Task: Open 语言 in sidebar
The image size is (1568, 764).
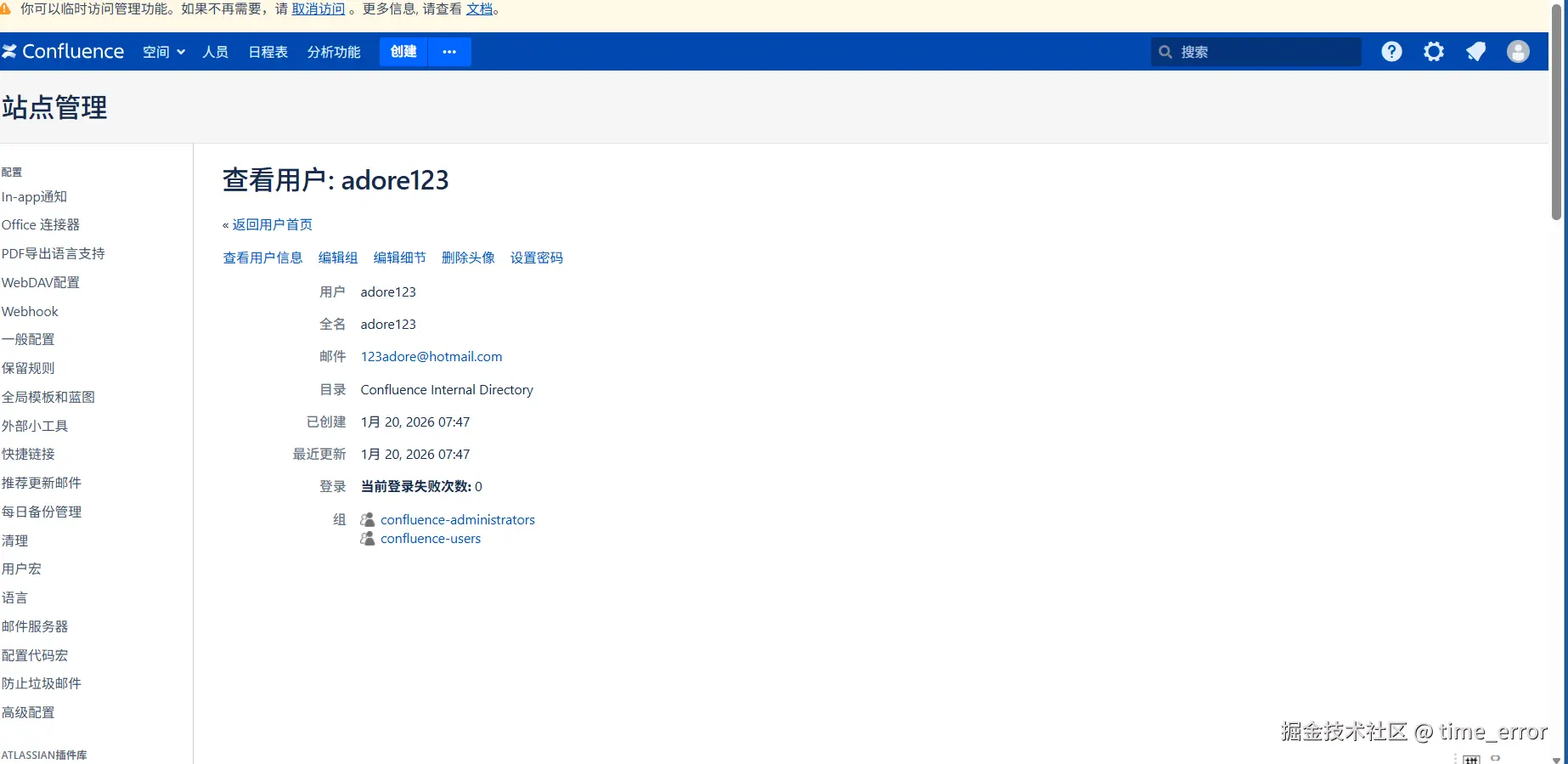Action: point(14,597)
